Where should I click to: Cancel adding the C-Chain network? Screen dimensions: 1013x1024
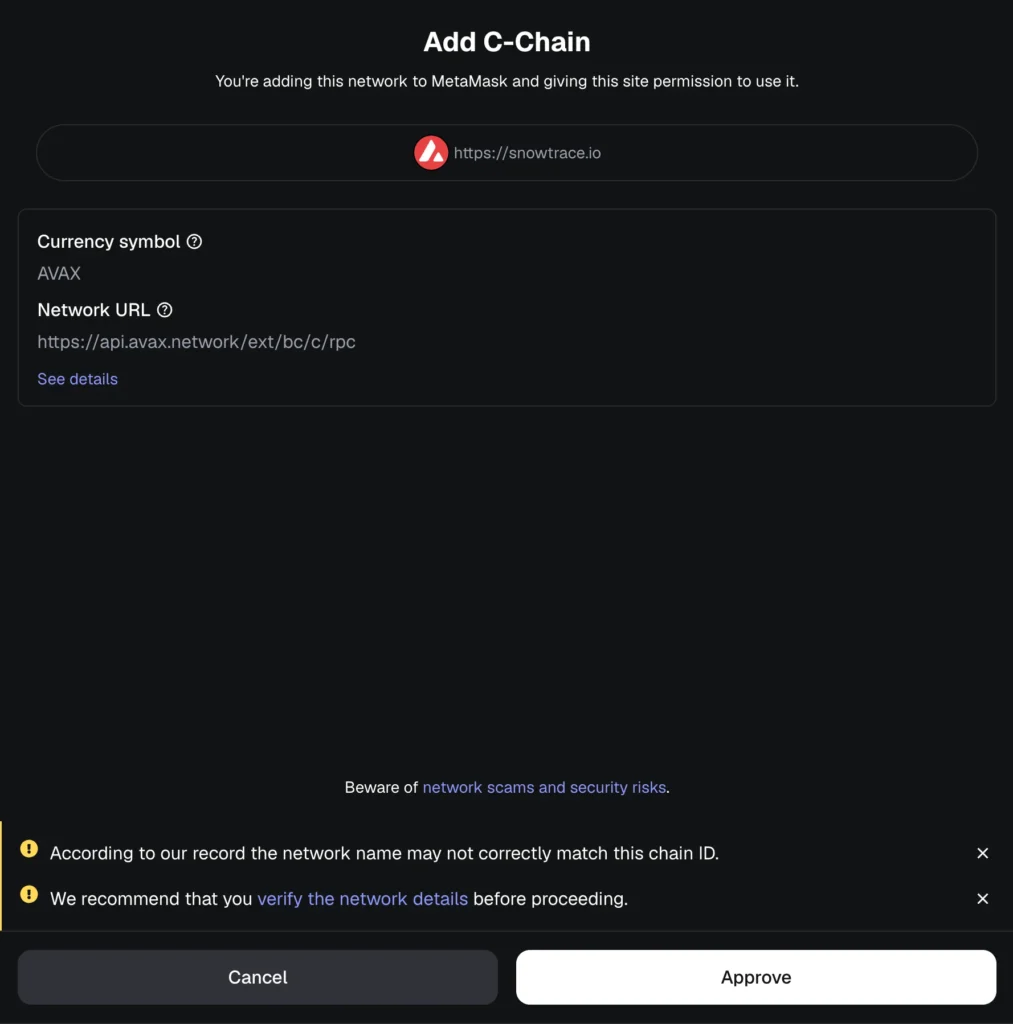[257, 977]
